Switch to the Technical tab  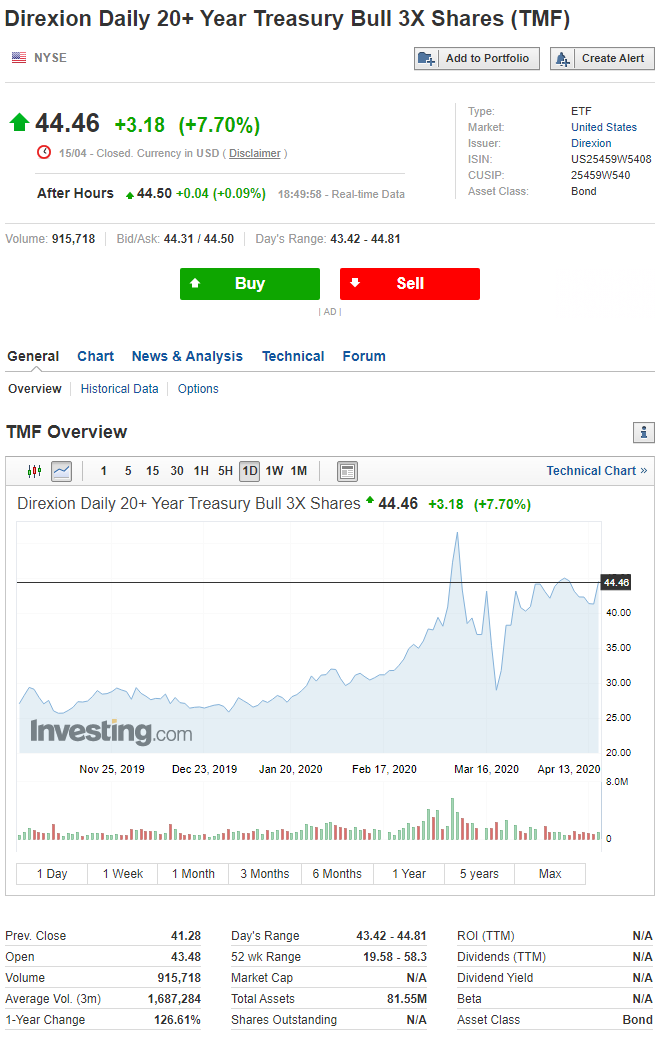(x=293, y=356)
